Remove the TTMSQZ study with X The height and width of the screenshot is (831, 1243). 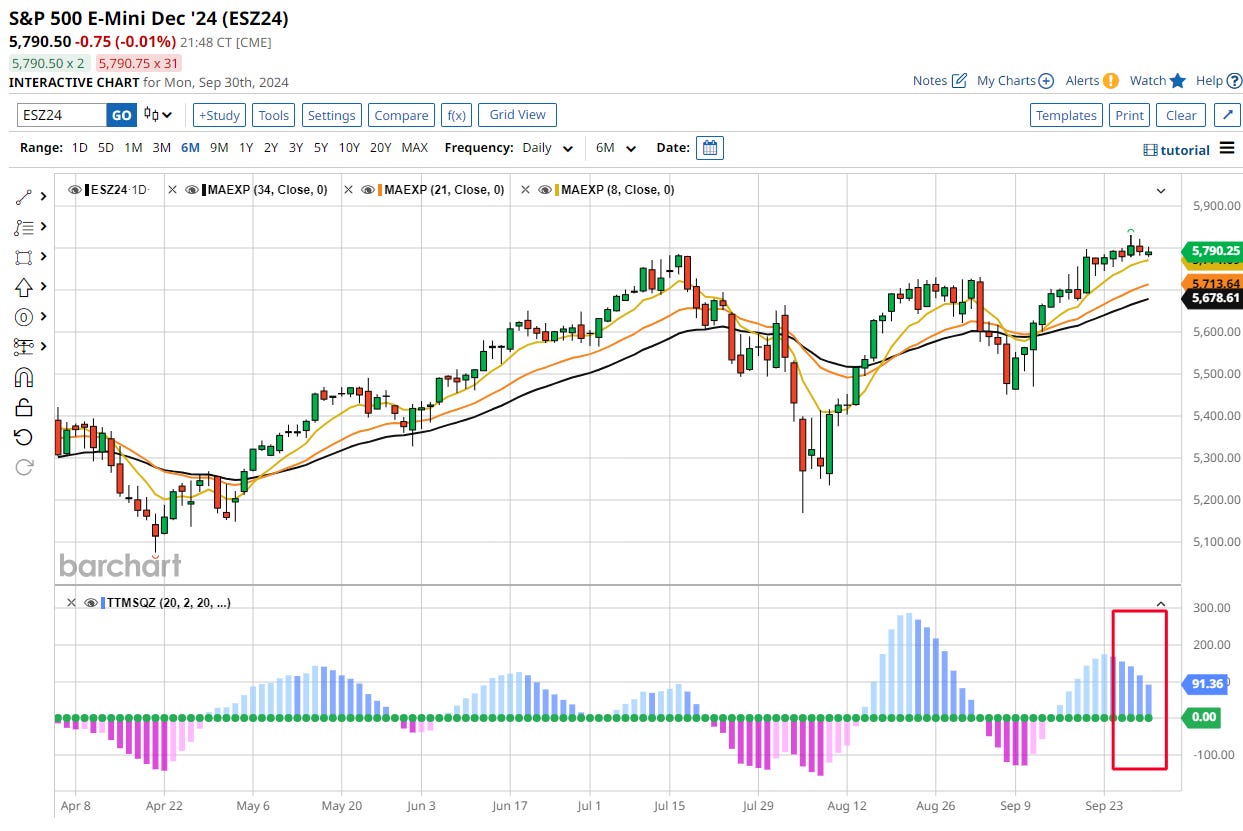[71, 603]
